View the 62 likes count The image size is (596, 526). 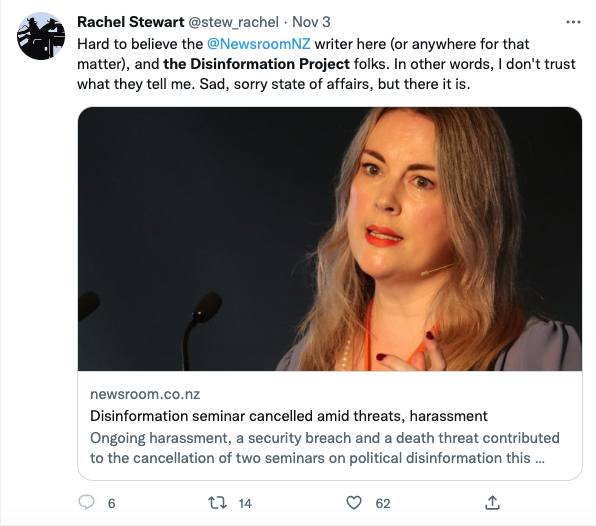(383, 503)
